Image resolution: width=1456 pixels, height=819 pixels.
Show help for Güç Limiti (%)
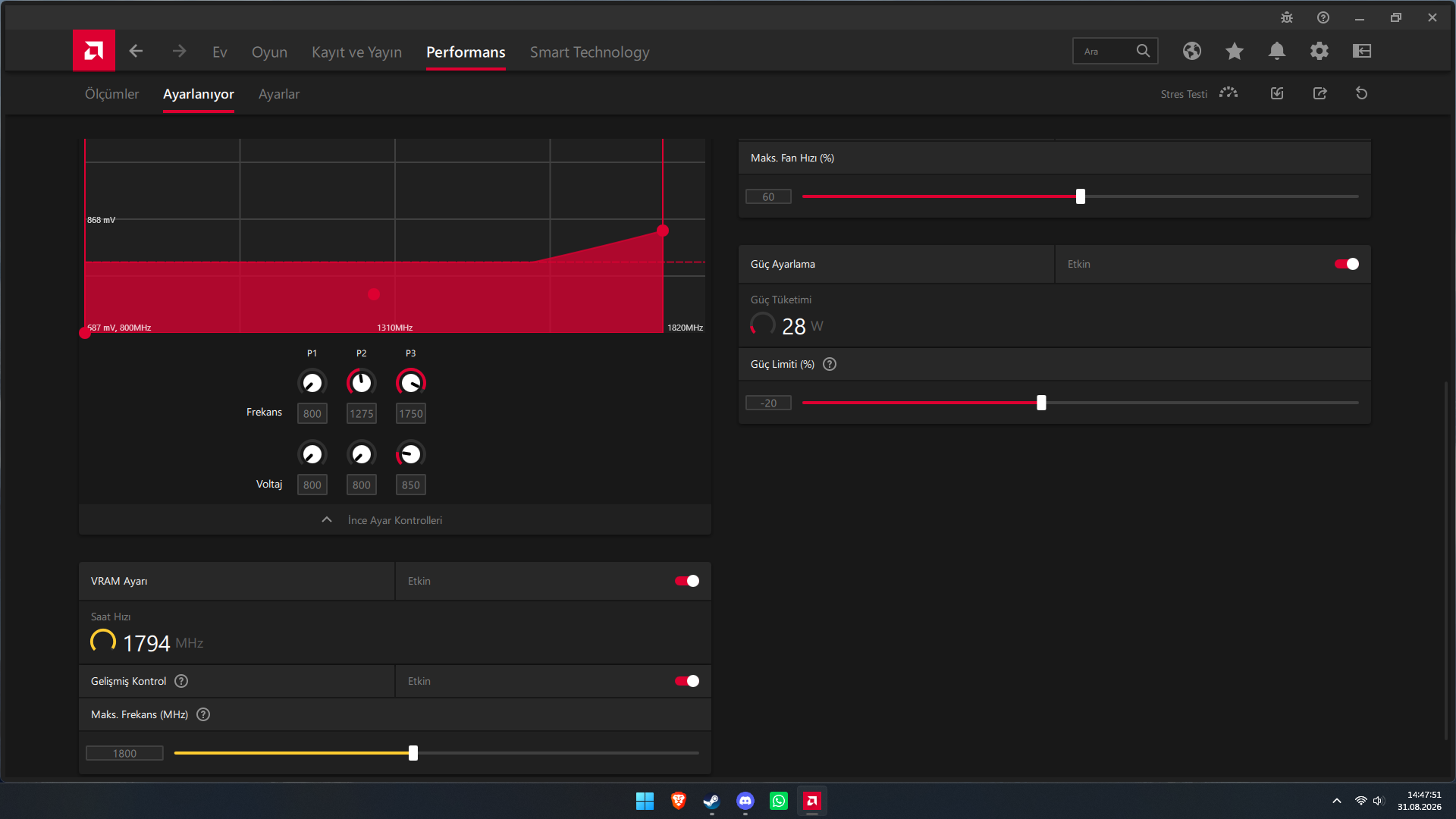click(830, 364)
